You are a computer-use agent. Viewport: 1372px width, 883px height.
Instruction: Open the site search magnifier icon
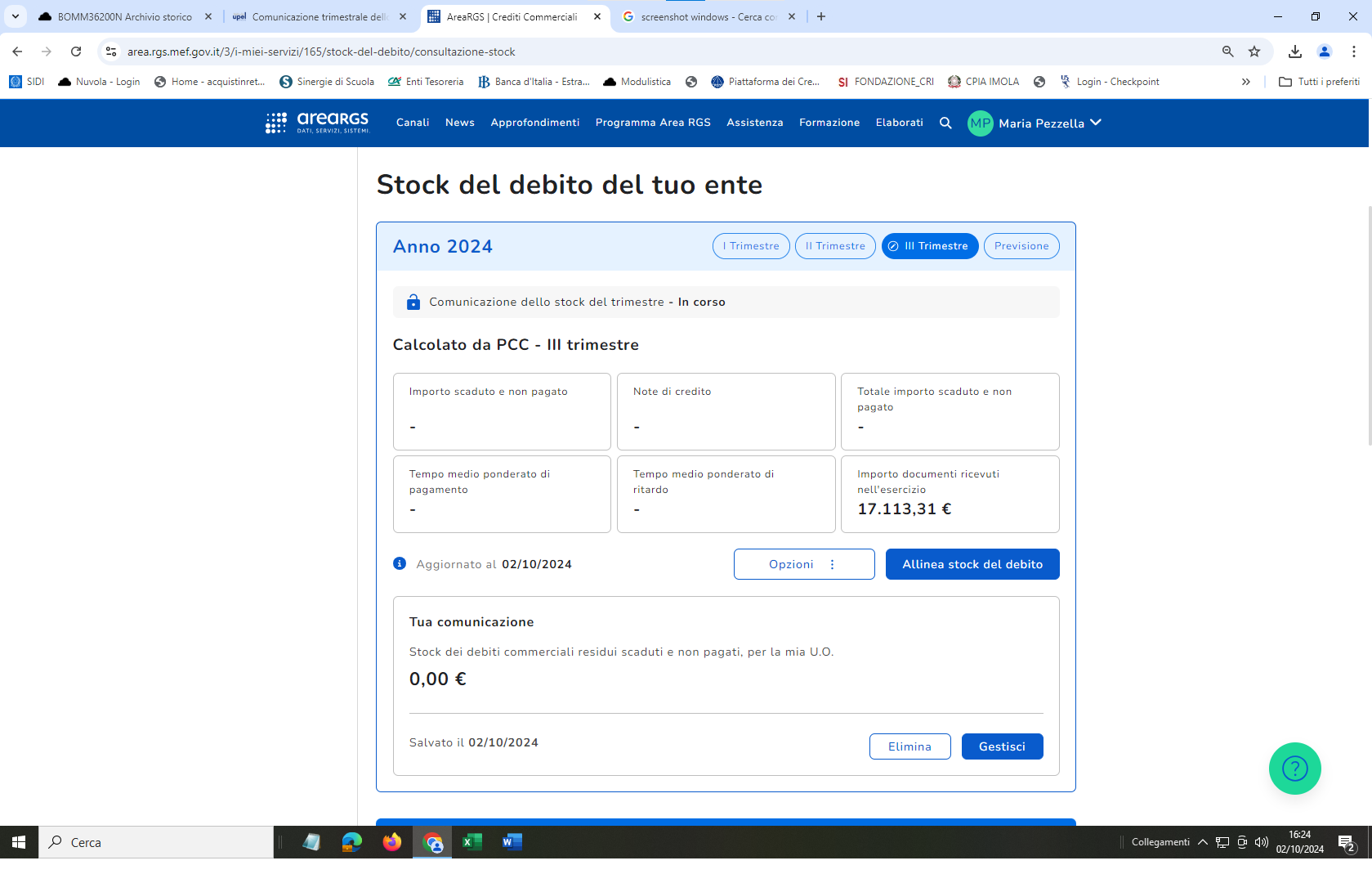pyautogui.click(x=945, y=123)
